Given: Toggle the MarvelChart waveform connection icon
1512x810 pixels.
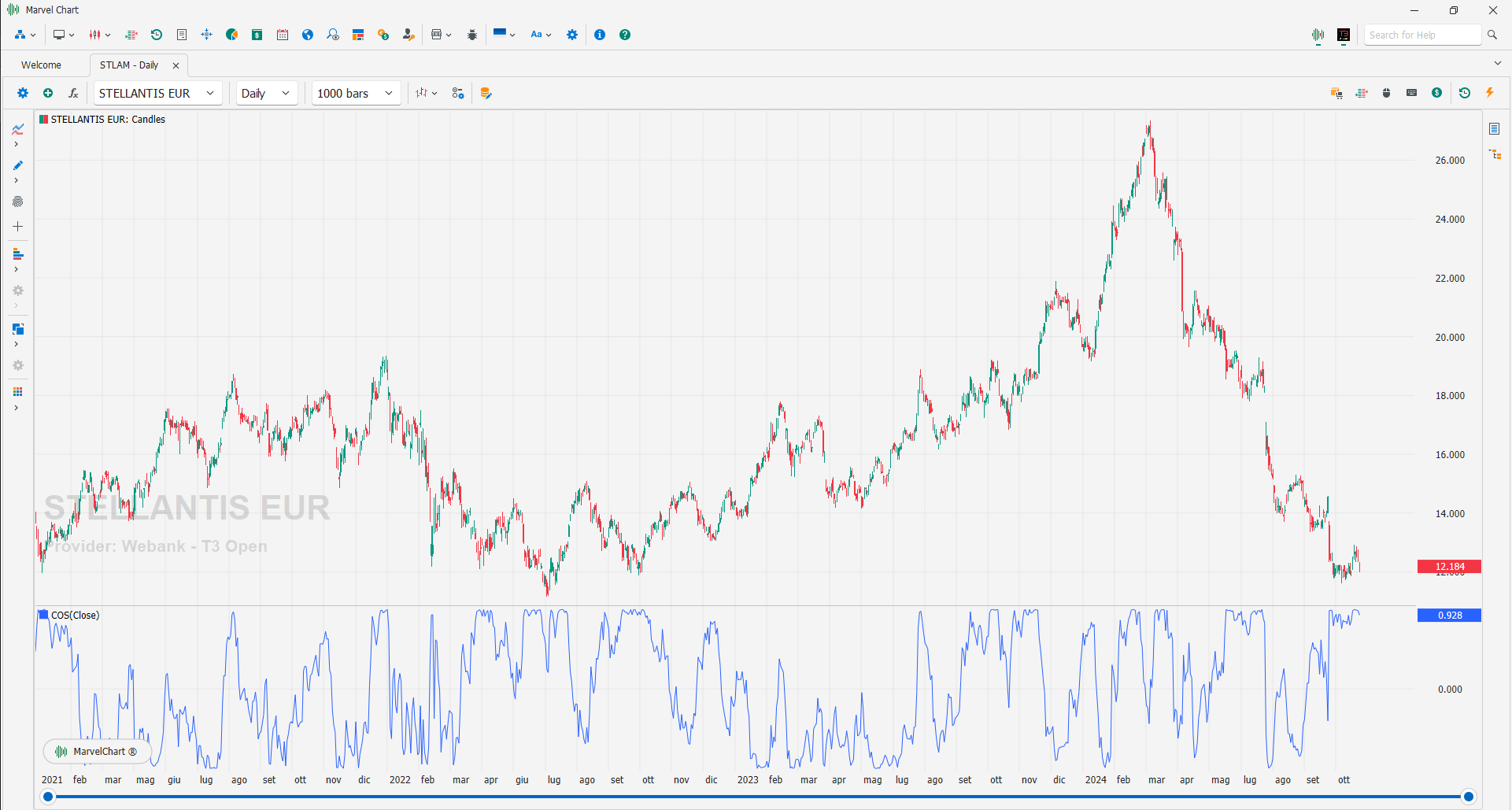Looking at the screenshot, I should 1318,35.
